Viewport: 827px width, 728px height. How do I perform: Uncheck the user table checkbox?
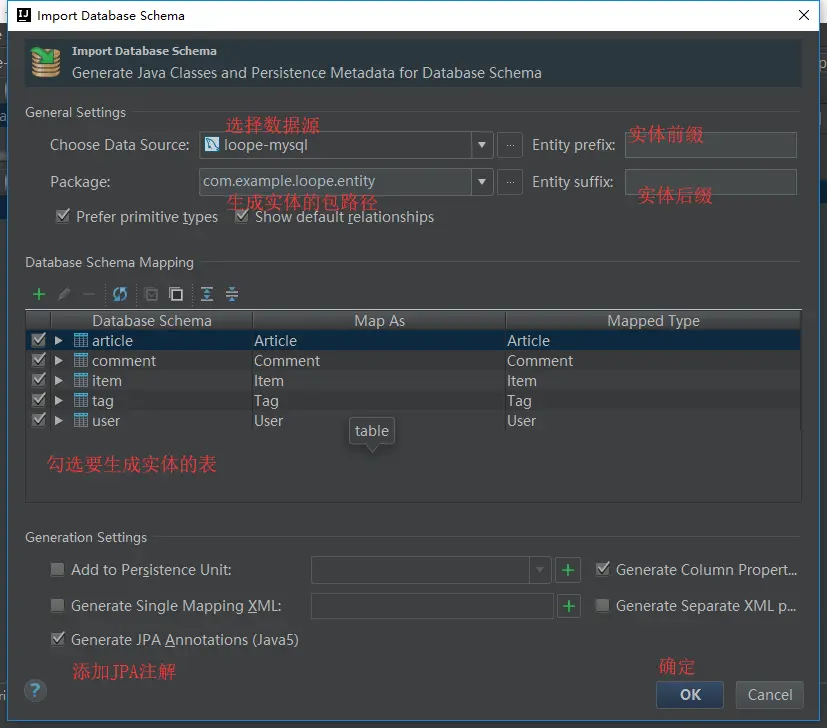tap(39, 420)
